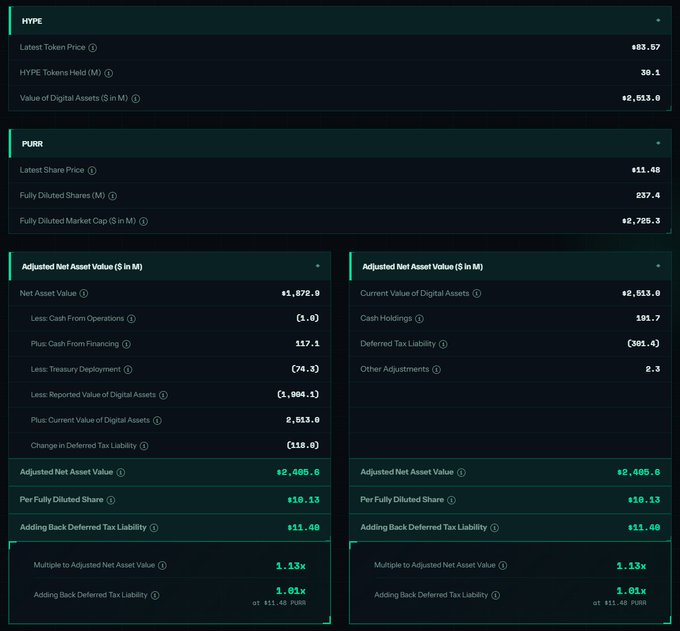This screenshot has width=680, height=631.
Task: Select right panel $10.13 per share value
Action: click(644, 500)
